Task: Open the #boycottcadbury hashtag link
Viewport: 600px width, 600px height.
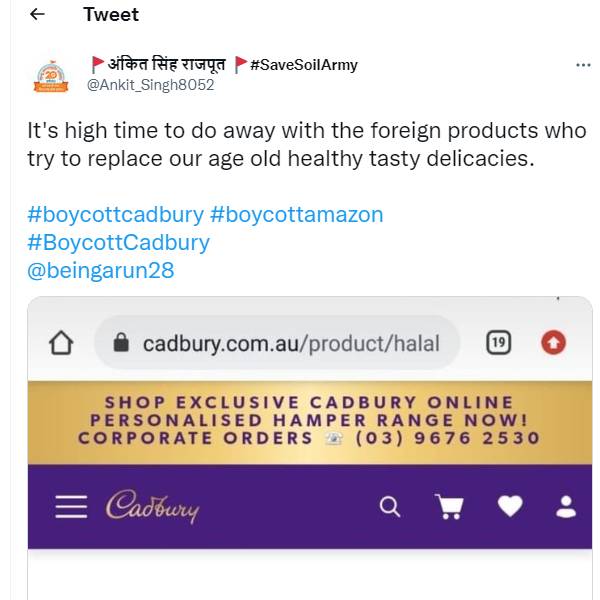Action: (x=116, y=214)
